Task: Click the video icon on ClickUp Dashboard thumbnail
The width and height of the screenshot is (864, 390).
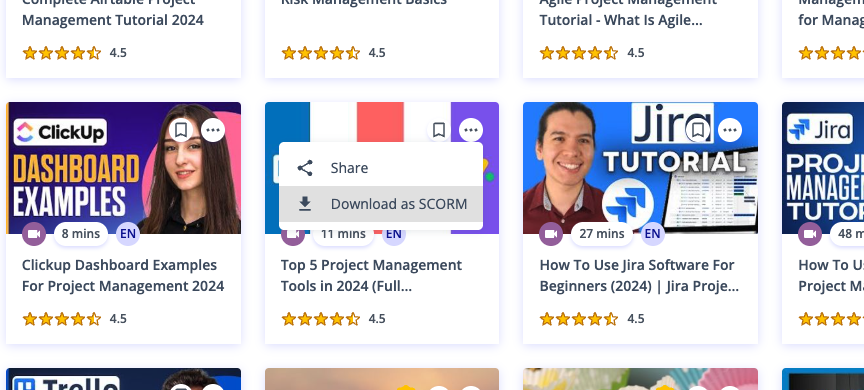Action: [34, 234]
